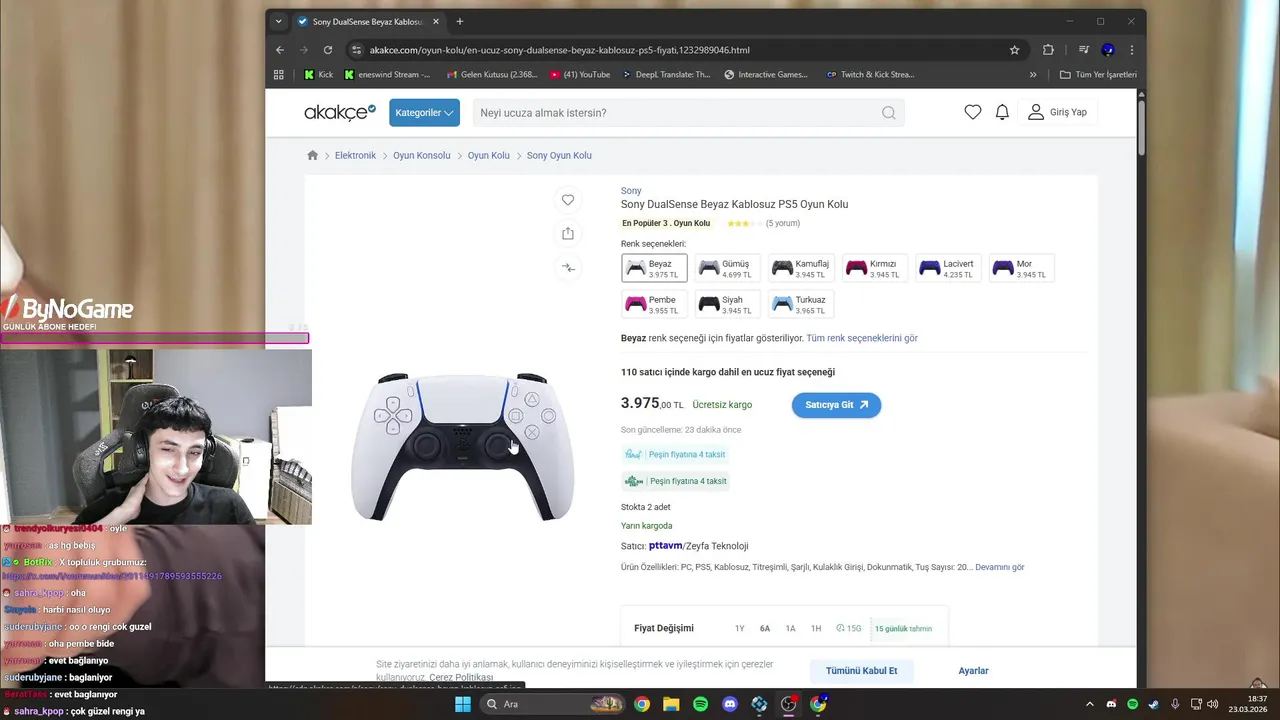This screenshot has width=1280, height=720.
Task: Select Beyaz color option
Action: tap(654, 268)
